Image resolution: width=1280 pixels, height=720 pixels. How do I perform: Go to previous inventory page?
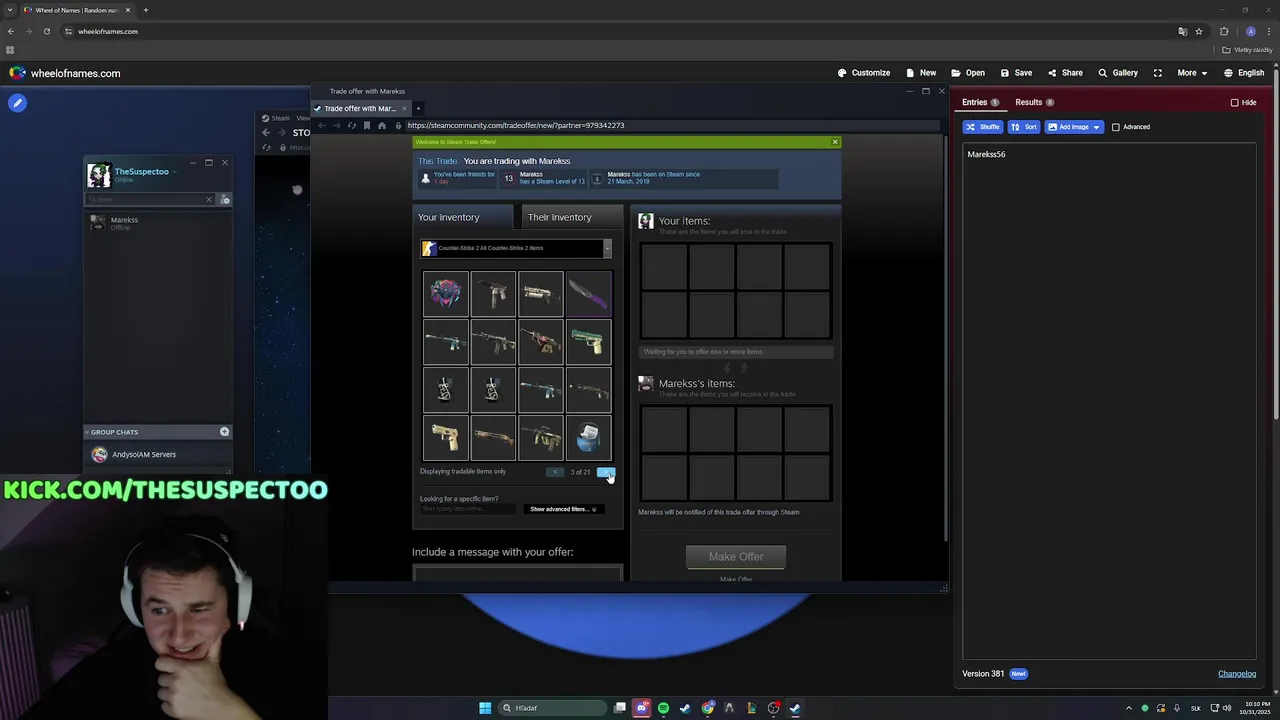point(555,472)
